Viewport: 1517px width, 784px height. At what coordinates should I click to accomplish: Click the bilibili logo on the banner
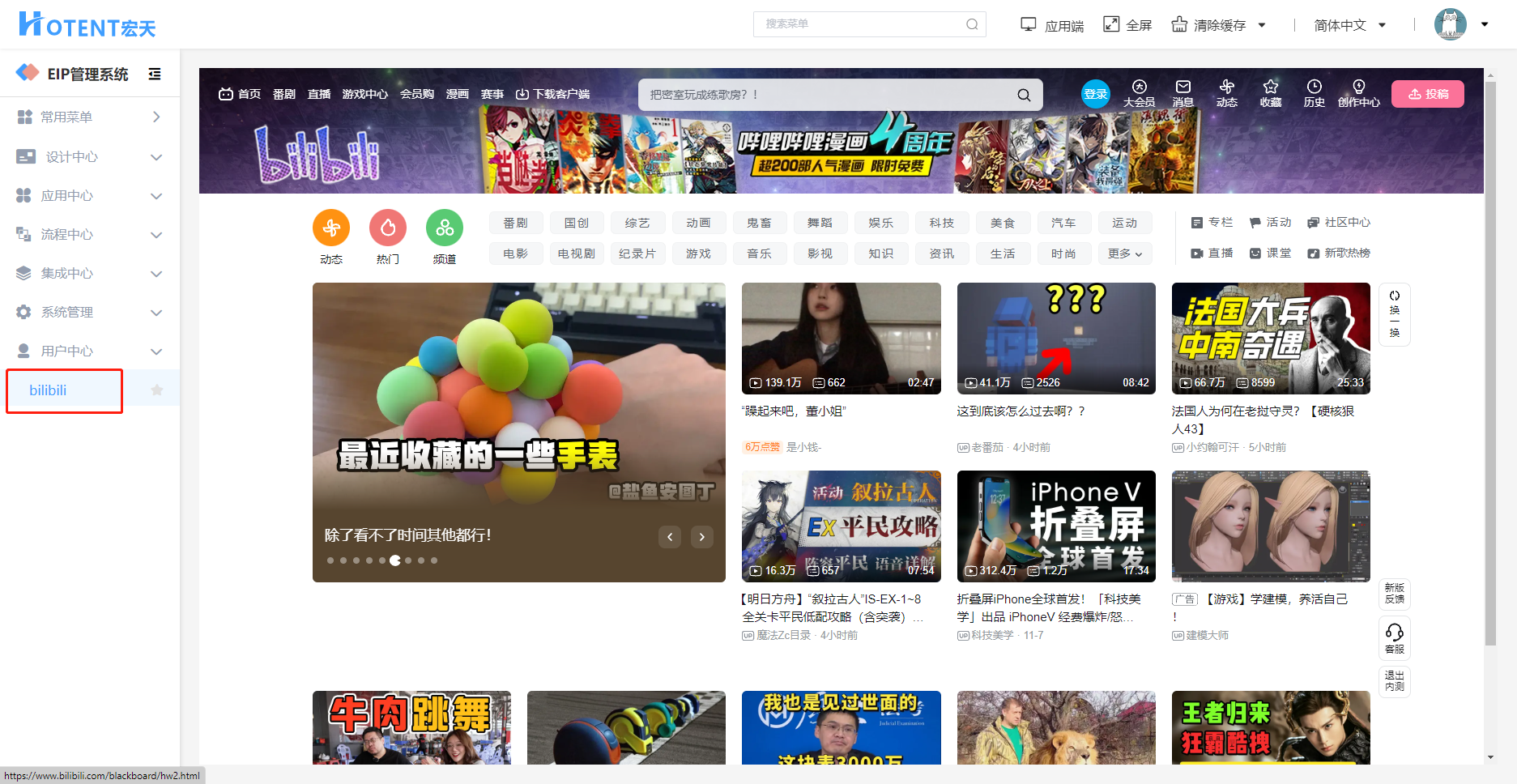(317, 154)
